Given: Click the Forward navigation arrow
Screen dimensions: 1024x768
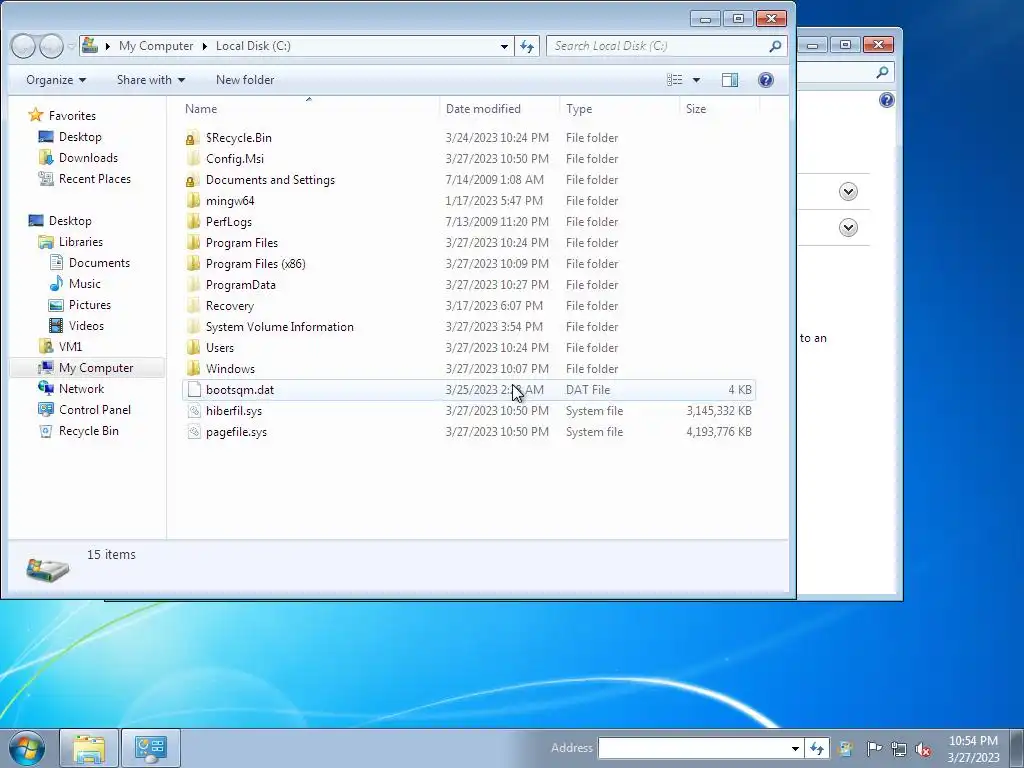Looking at the screenshot, I should pyautogui.click(x=51, y=46).
